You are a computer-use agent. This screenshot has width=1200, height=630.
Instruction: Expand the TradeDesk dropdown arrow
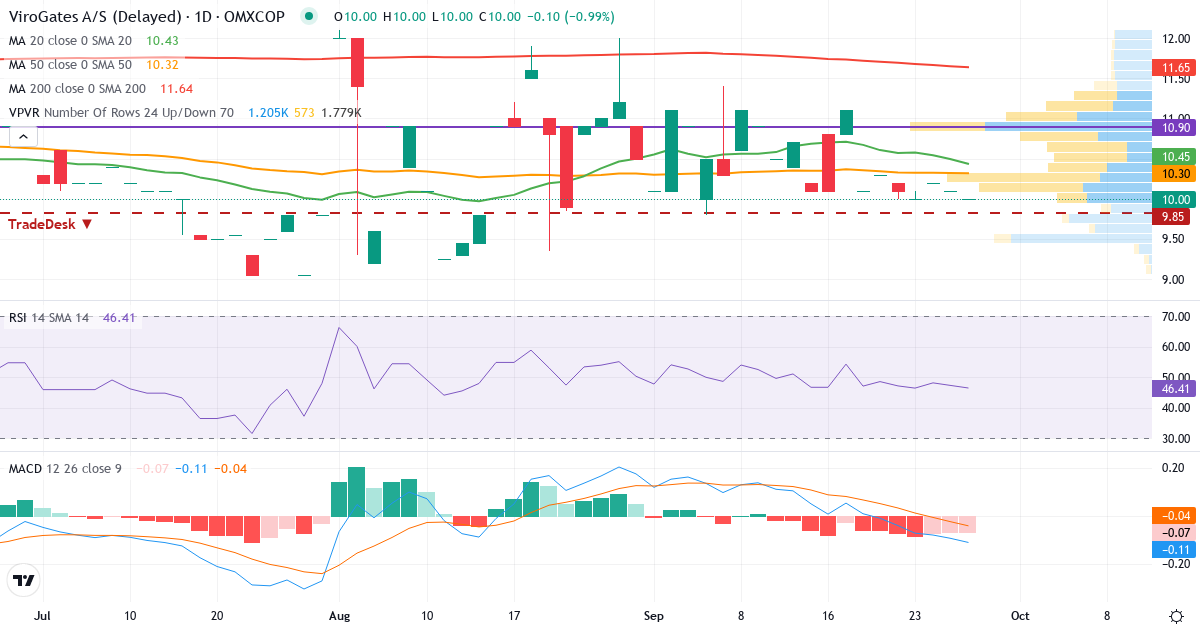click(88, 224)
